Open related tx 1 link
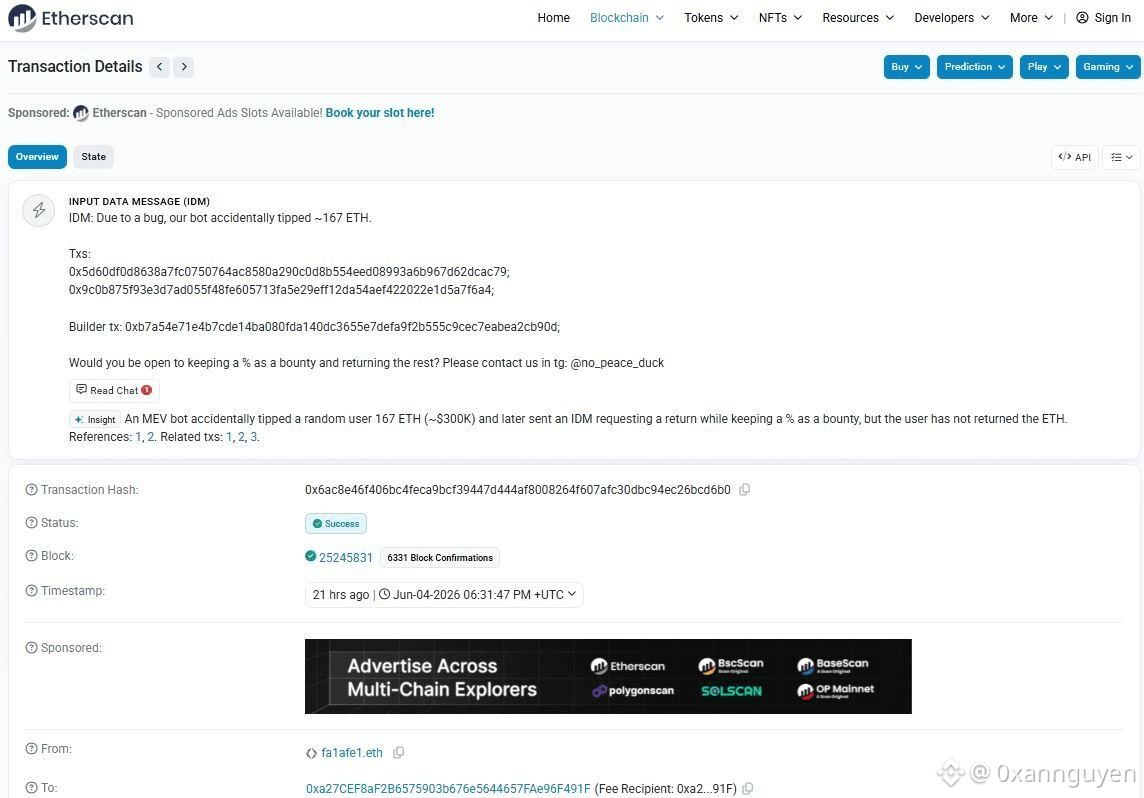Image resolution: width=1144 pixels, height=798 pixels. click(x=229, y=437)
